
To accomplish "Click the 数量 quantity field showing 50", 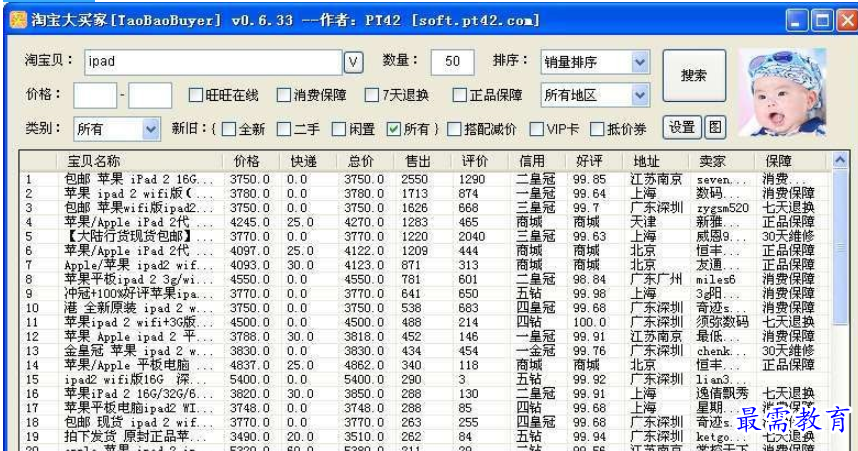I will 452,62.
